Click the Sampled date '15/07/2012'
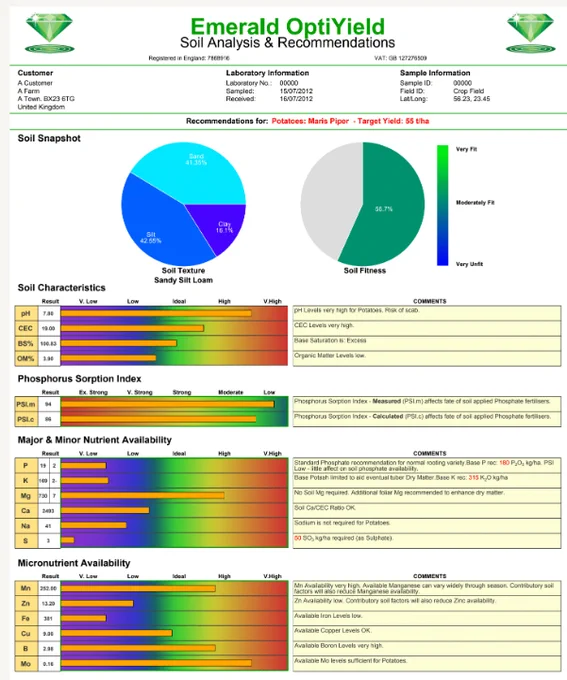This screenshot has height=680, width=567. 296,91
